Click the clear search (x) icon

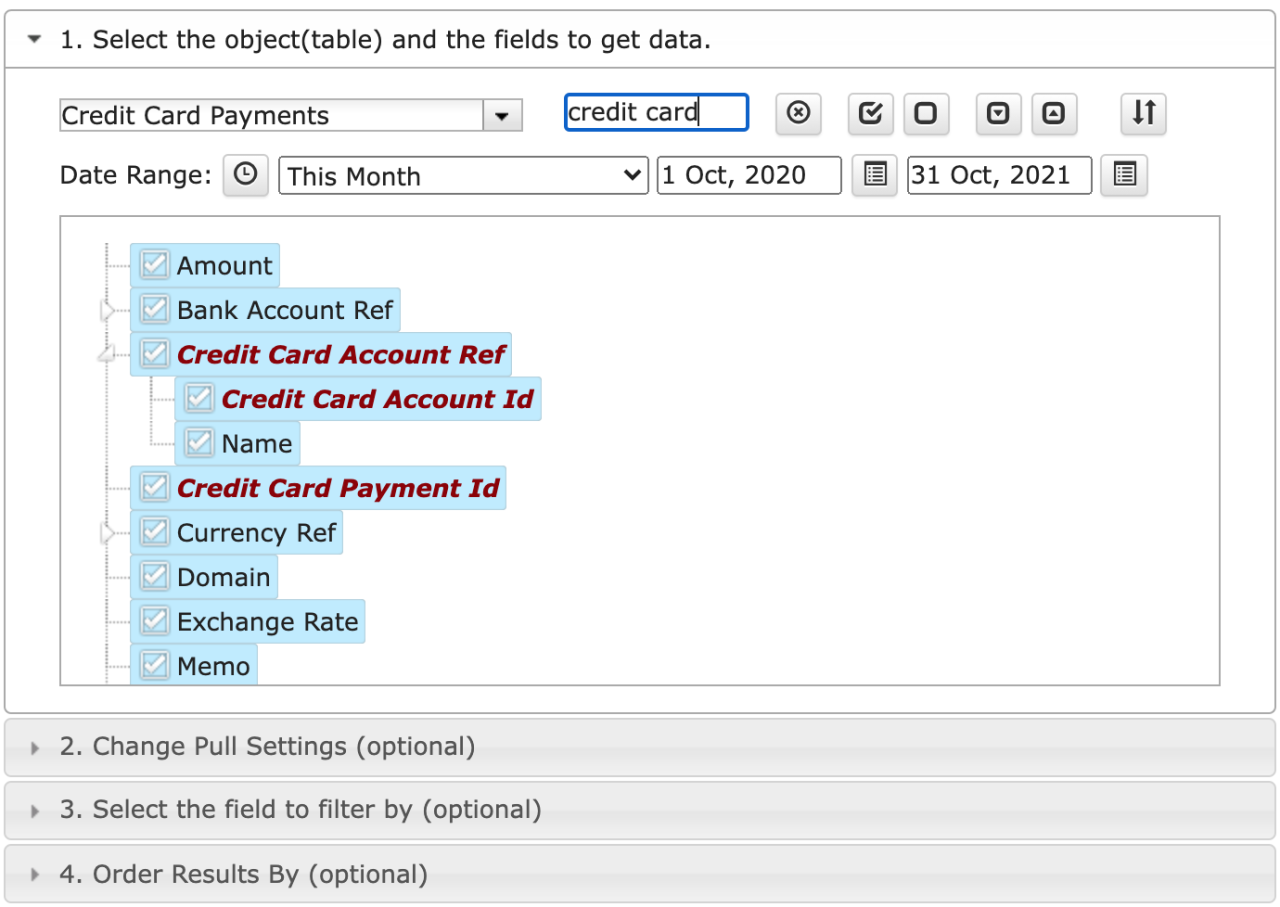pos(798,113)
